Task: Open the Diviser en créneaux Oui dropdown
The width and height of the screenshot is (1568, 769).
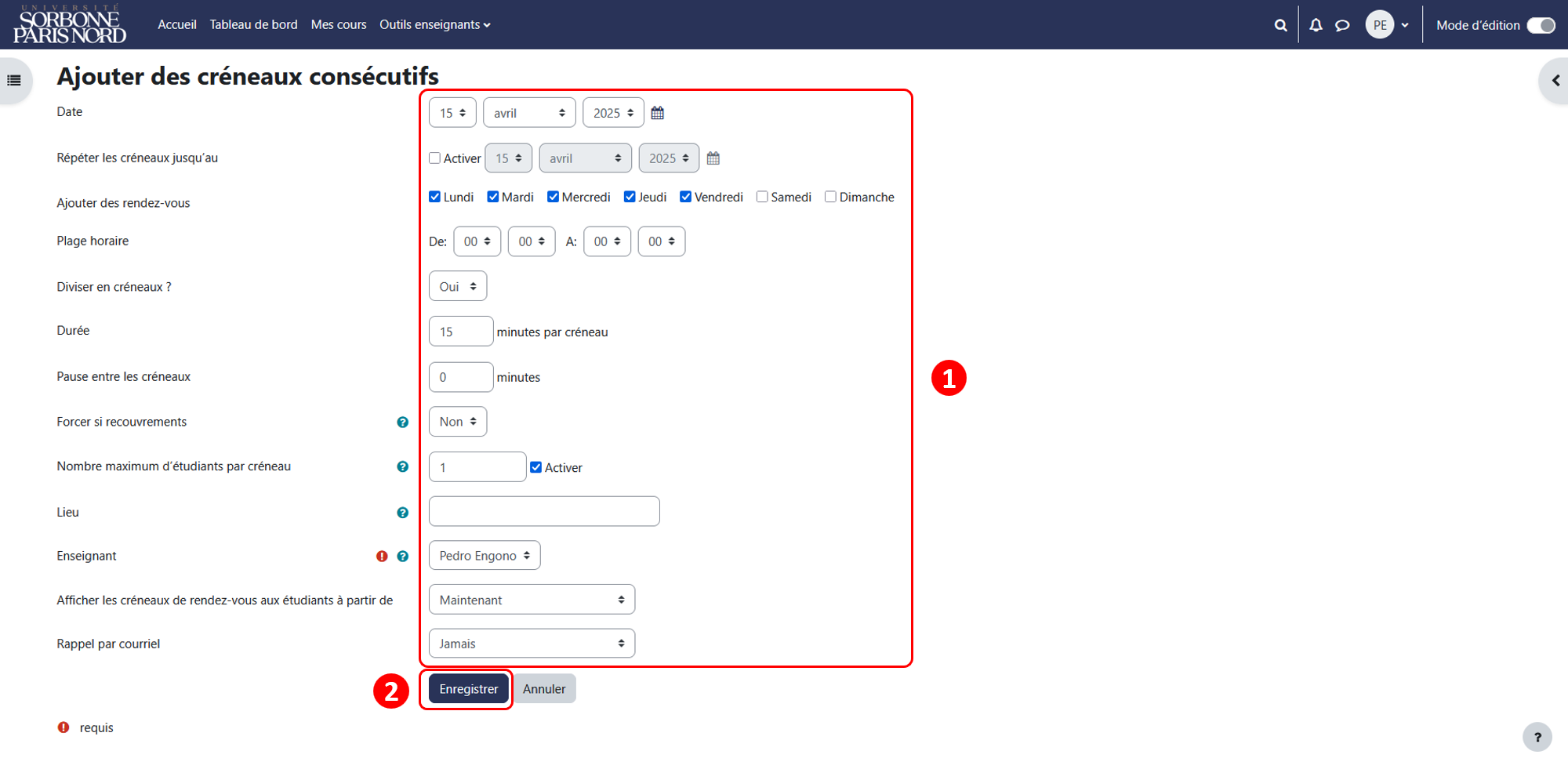Action: click(458, 287)
